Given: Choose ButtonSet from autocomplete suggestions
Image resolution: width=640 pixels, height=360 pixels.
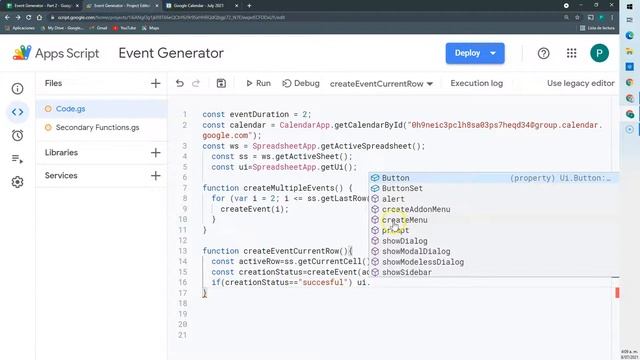Looking at the screenshot, I should (494, 189).
